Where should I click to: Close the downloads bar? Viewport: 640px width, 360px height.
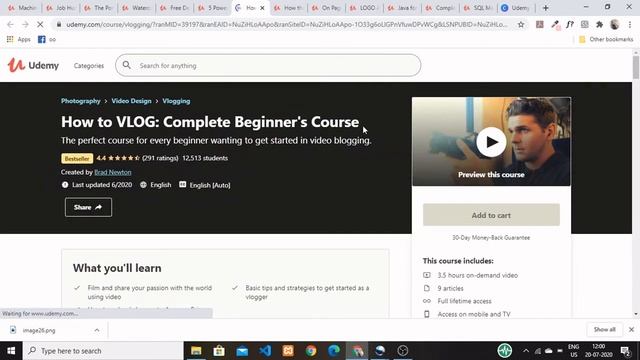(631, 329)
